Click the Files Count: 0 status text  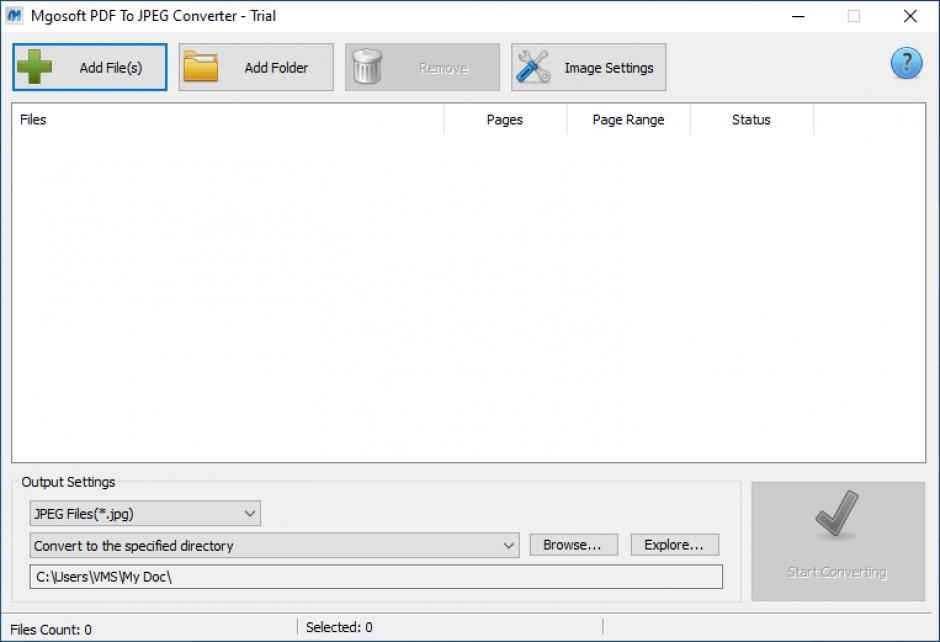point(51,629)
